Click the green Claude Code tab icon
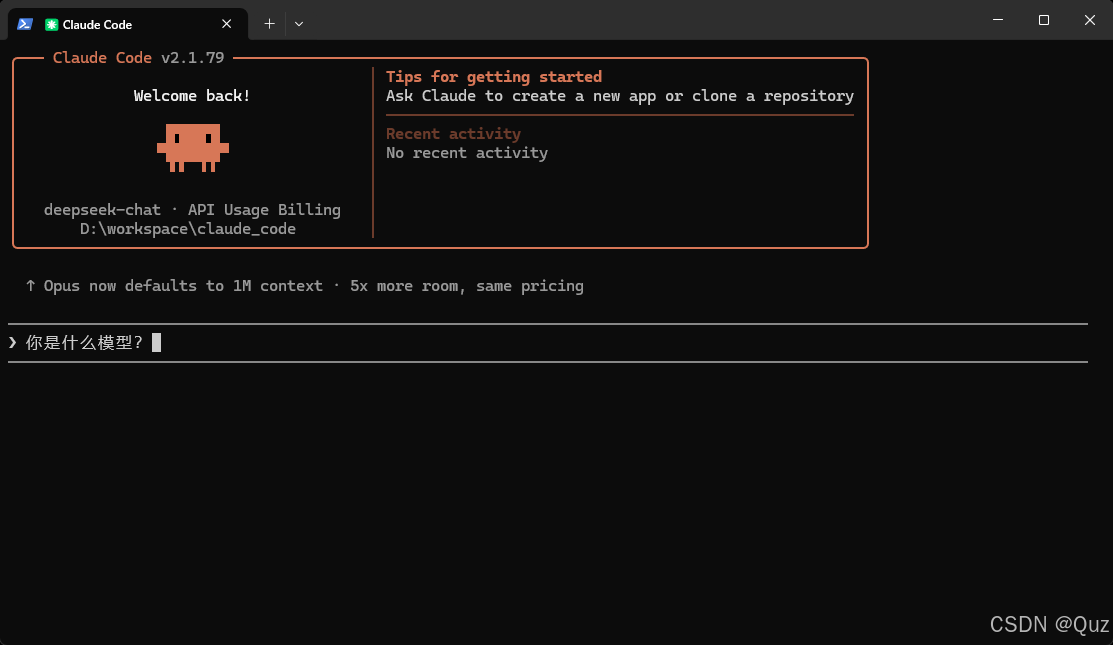 (x=51, y=24)
